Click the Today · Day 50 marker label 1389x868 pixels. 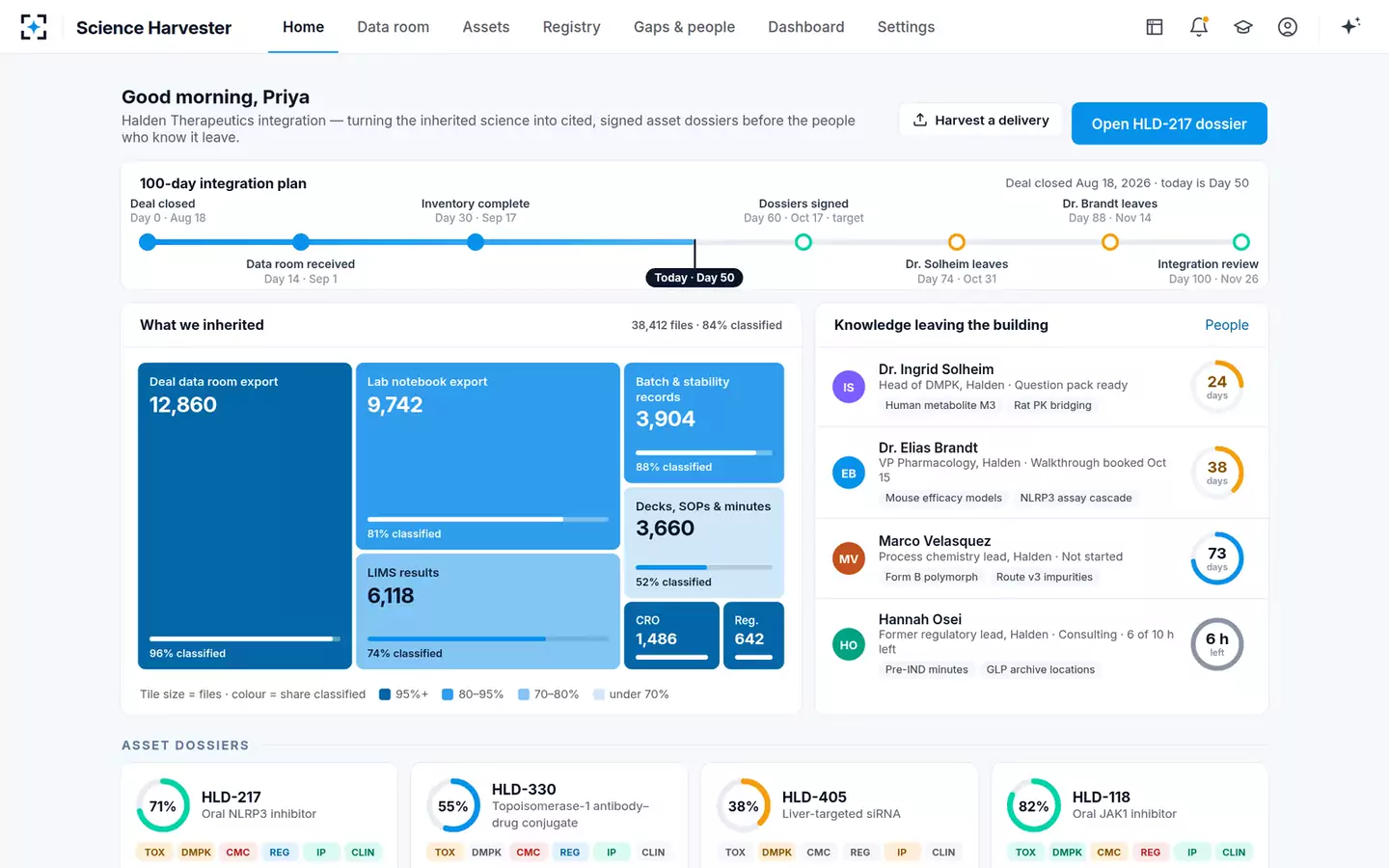point(694,278)
